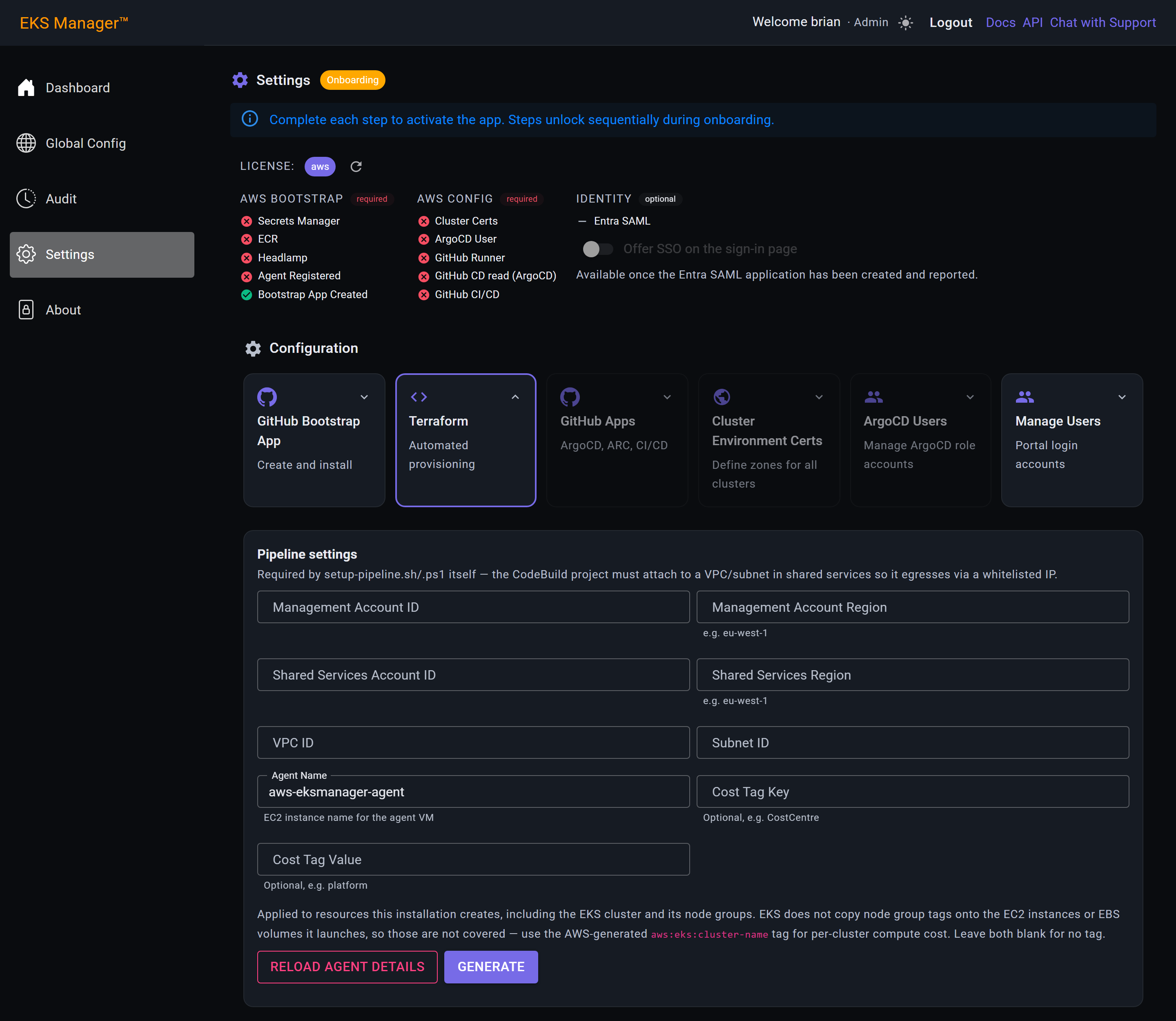Screen dimensions: 1176x1021
Task: Click the Global Config globe icon
Action: pos(26,143)
